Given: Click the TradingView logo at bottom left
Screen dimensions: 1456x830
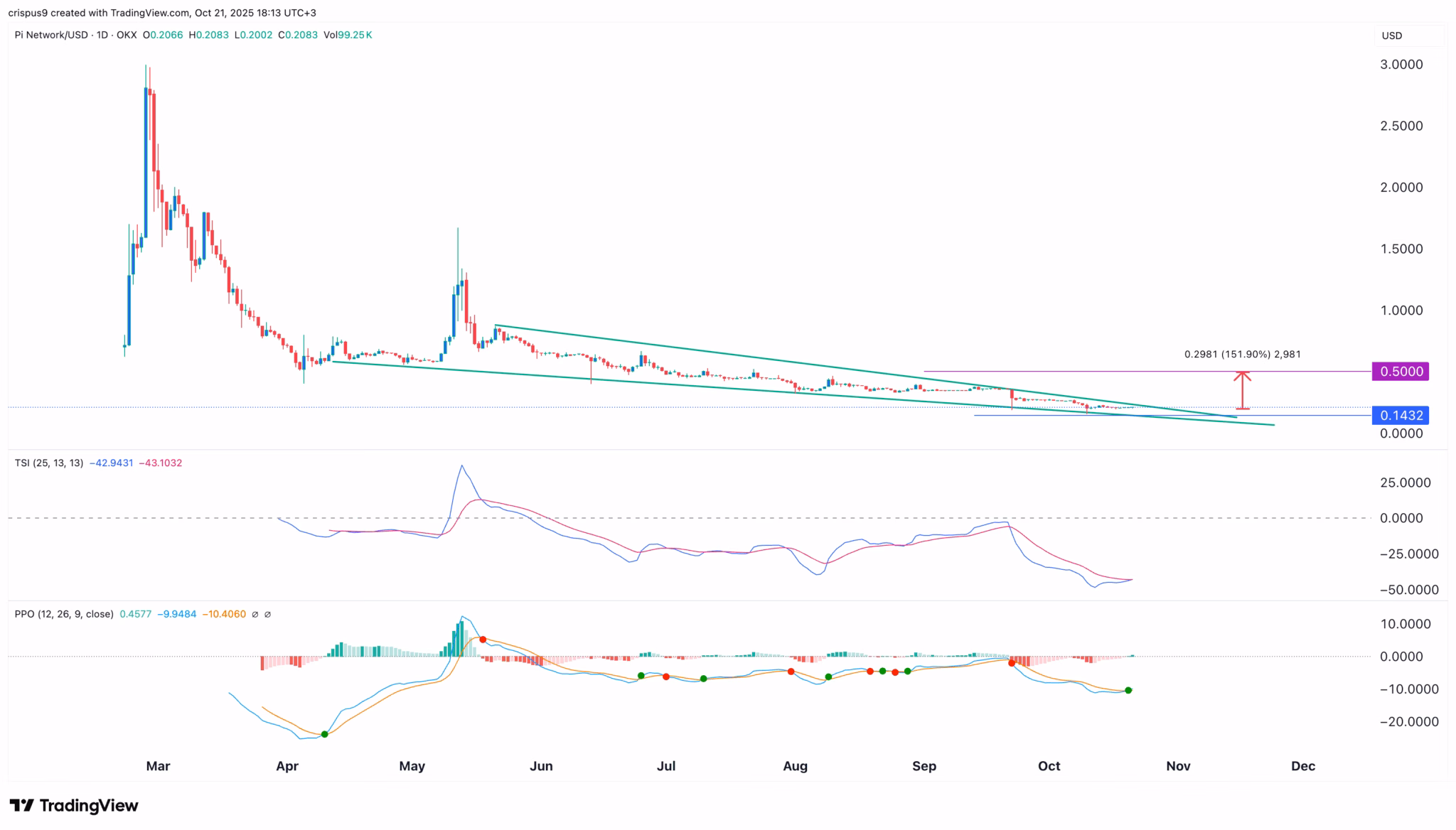Looking at the screenshot, I should [74, 805].
